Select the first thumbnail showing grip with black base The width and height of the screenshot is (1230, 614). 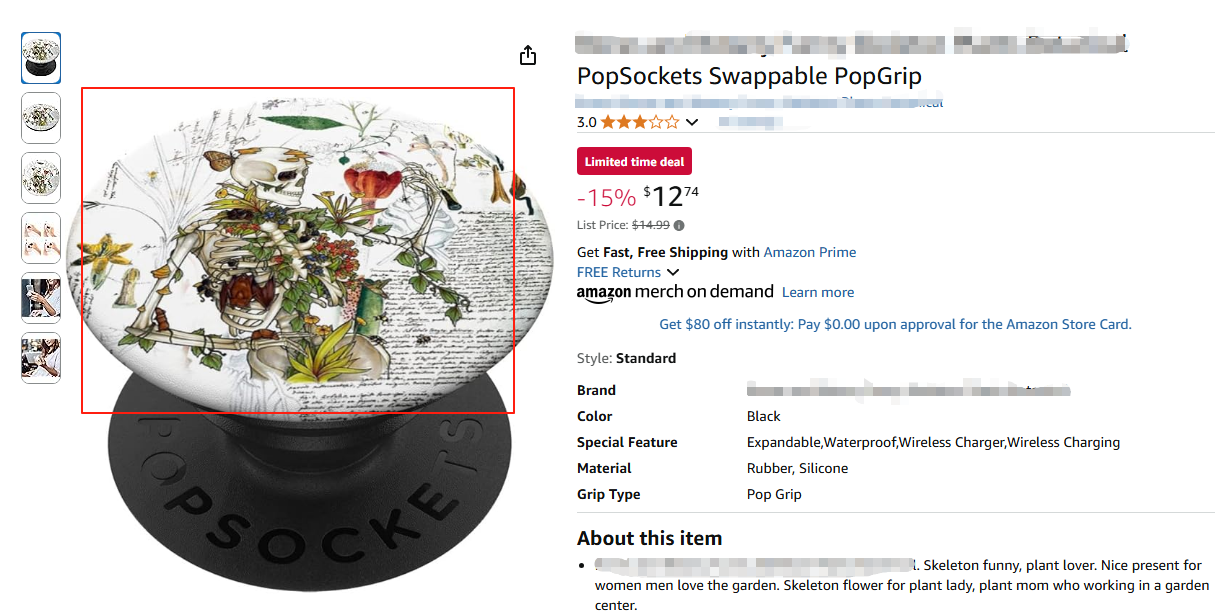pos(41,58)
